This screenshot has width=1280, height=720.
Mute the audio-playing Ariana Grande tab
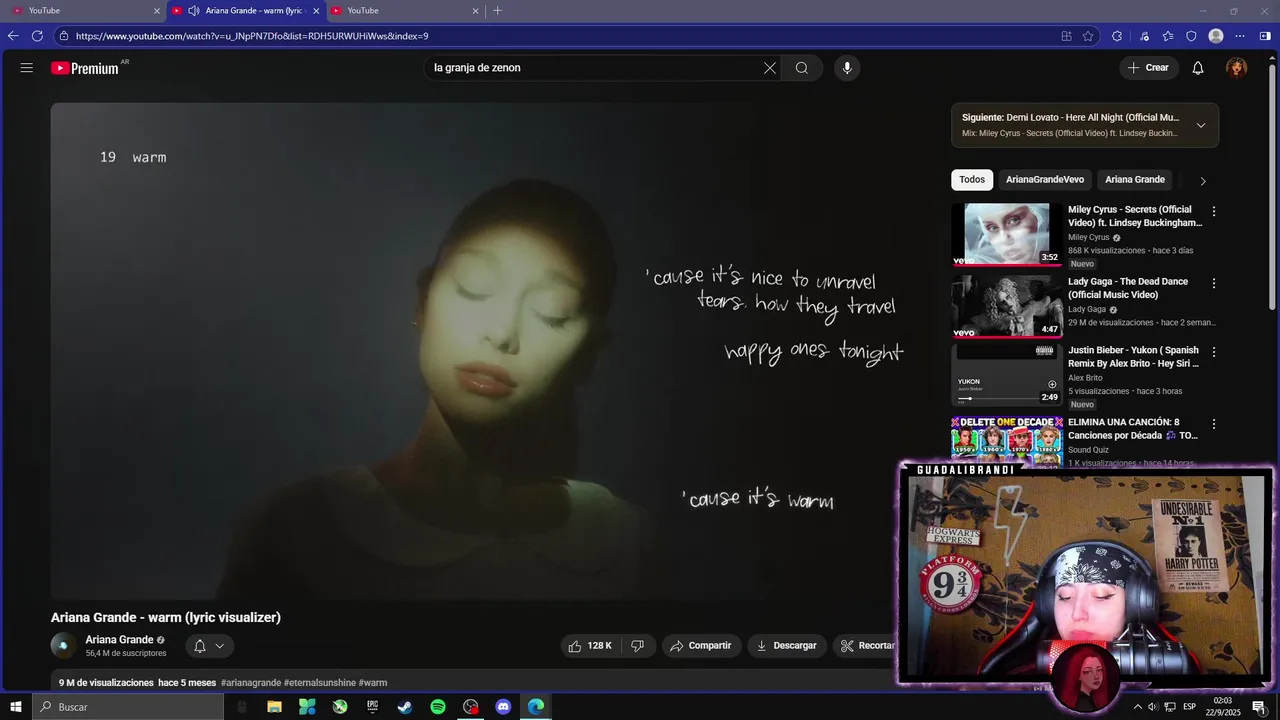pyautogui.click(x=193, y=11)
